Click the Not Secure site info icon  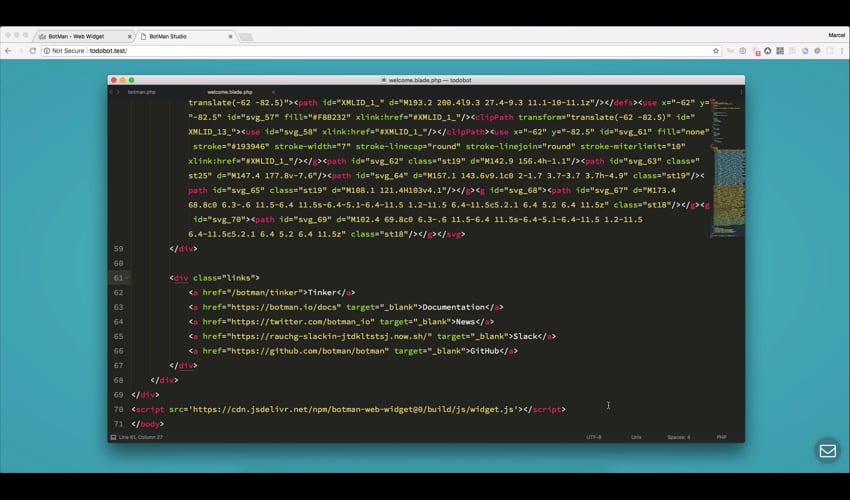47,51
